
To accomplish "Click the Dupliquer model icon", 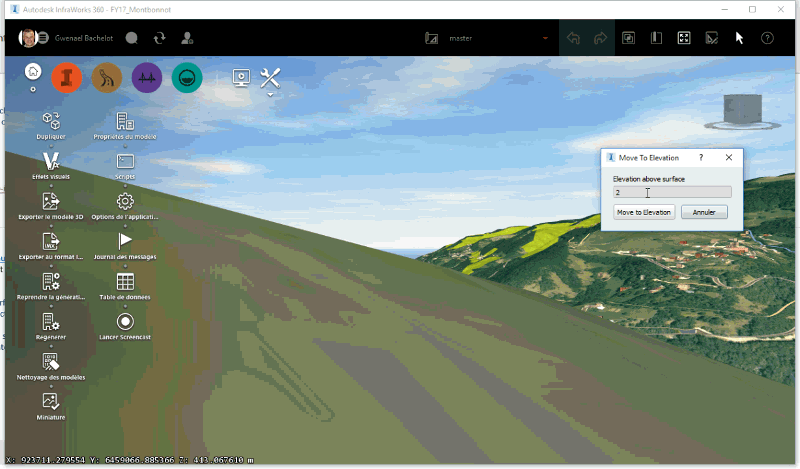I will (x=51, y=121).
